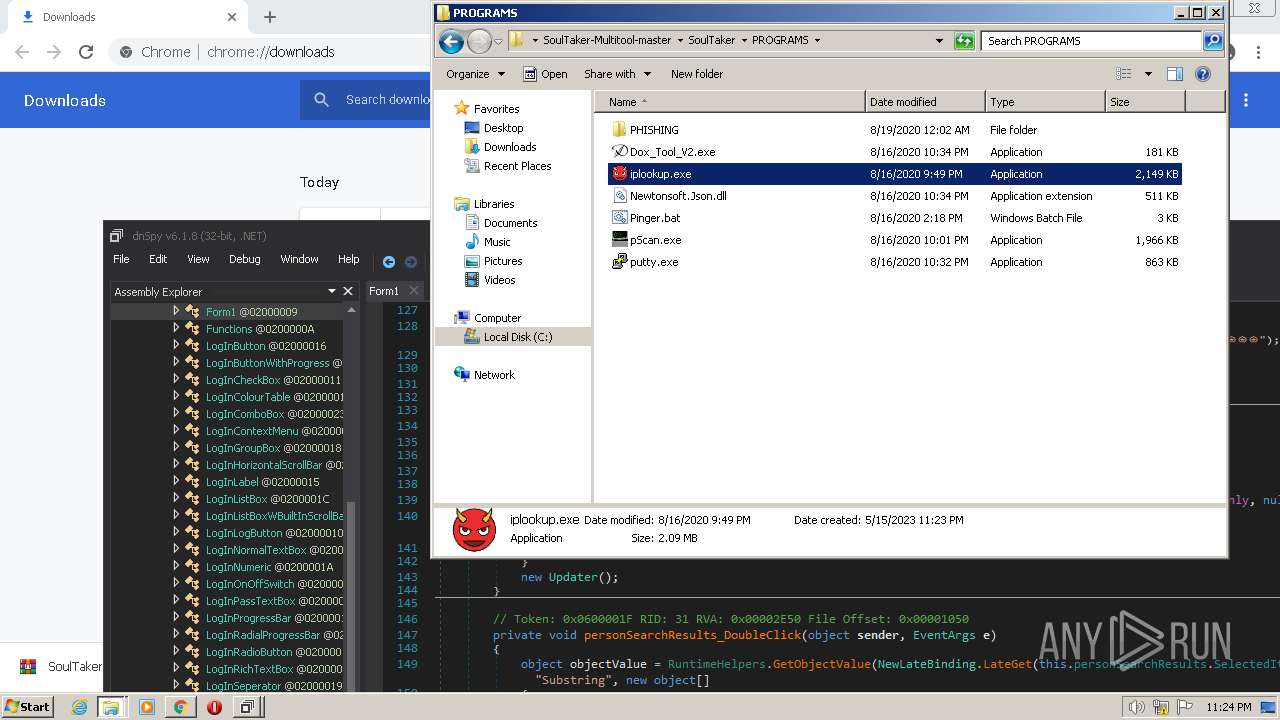Open the Organize dropdown menu
The height and width of the screenshot is (720, 1280).
point(474,74)
